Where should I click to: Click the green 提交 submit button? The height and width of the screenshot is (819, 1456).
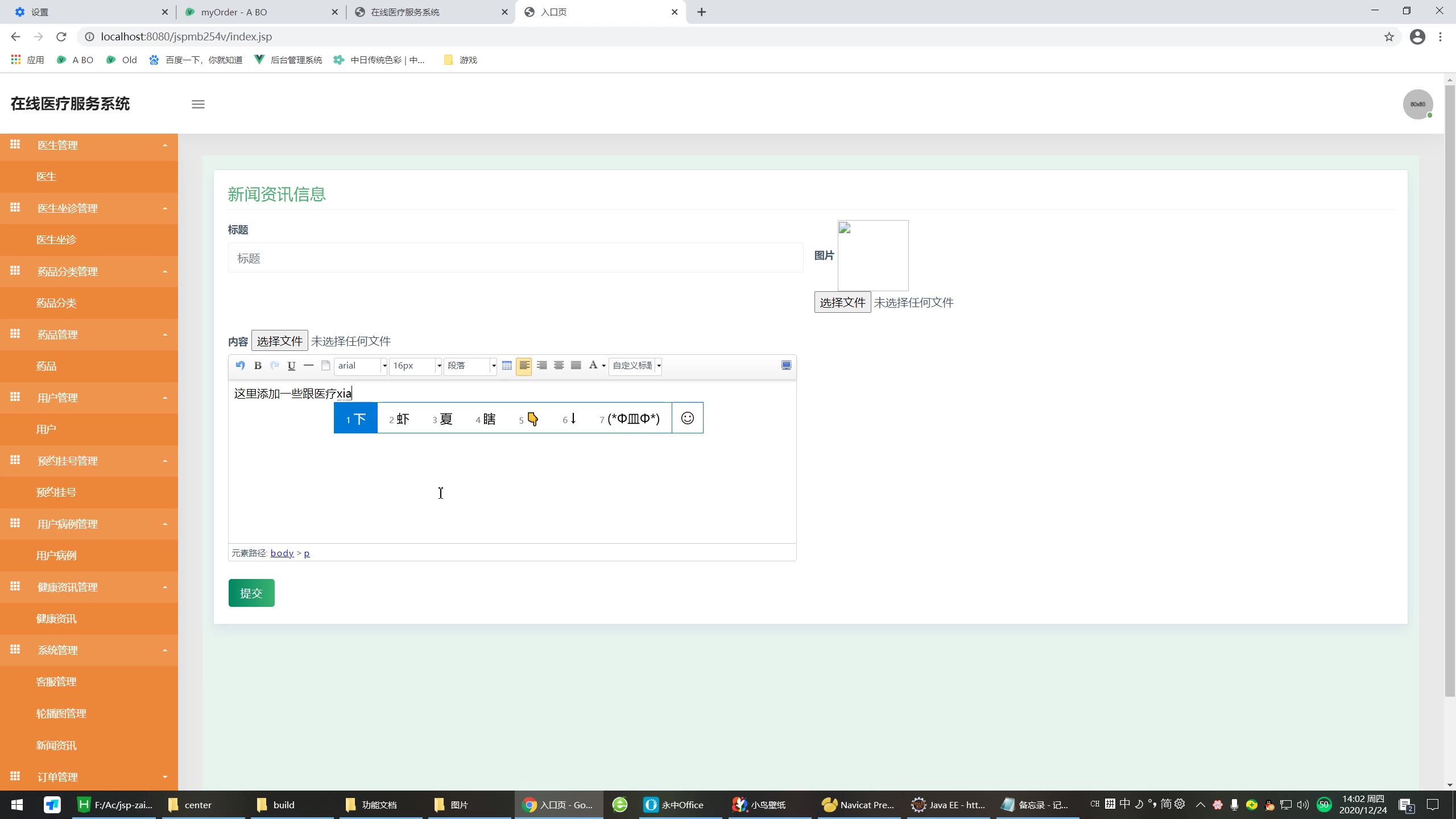(x=251, y=593)
